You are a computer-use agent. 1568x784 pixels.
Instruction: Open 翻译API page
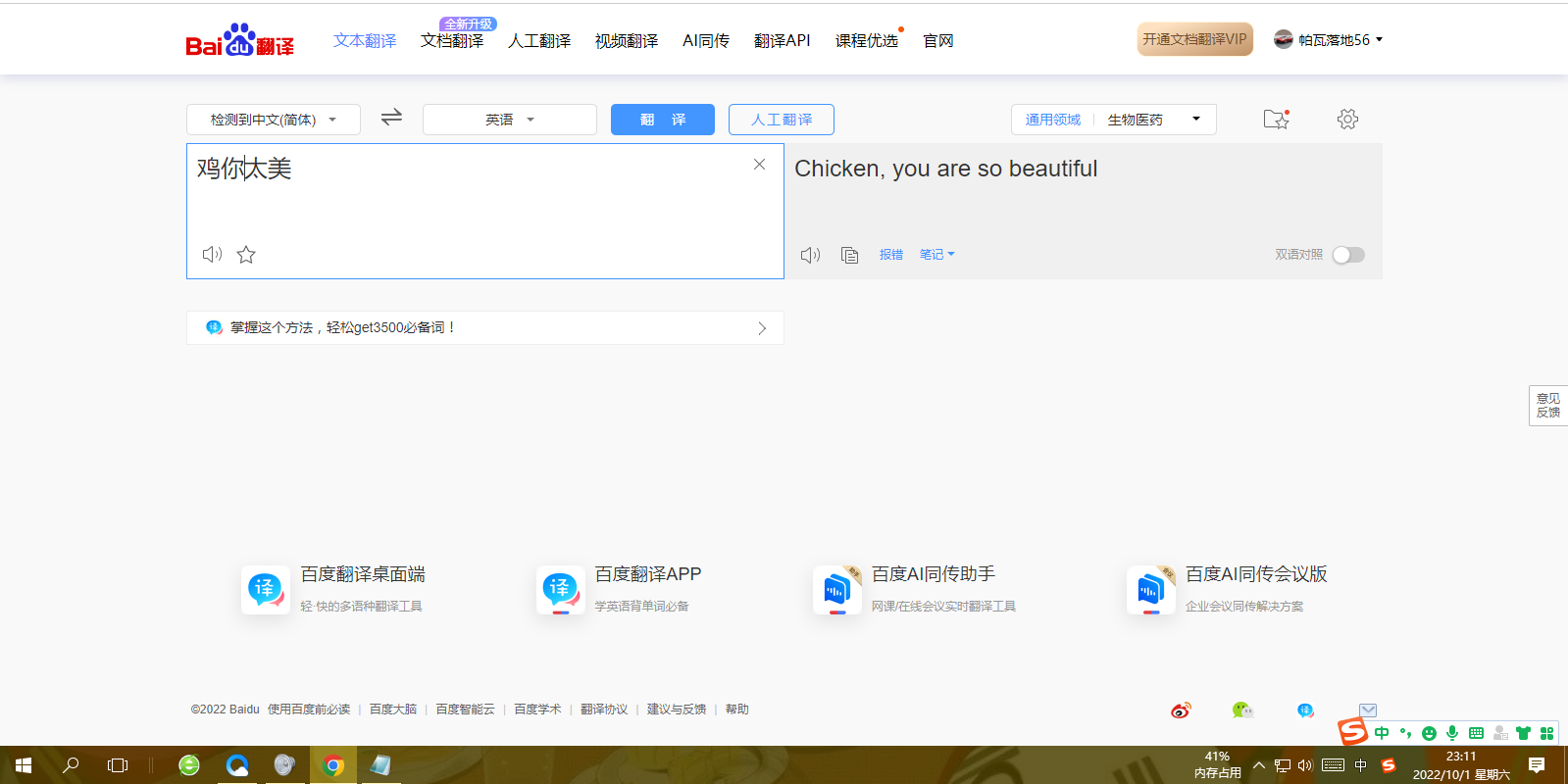click(783, 41)
